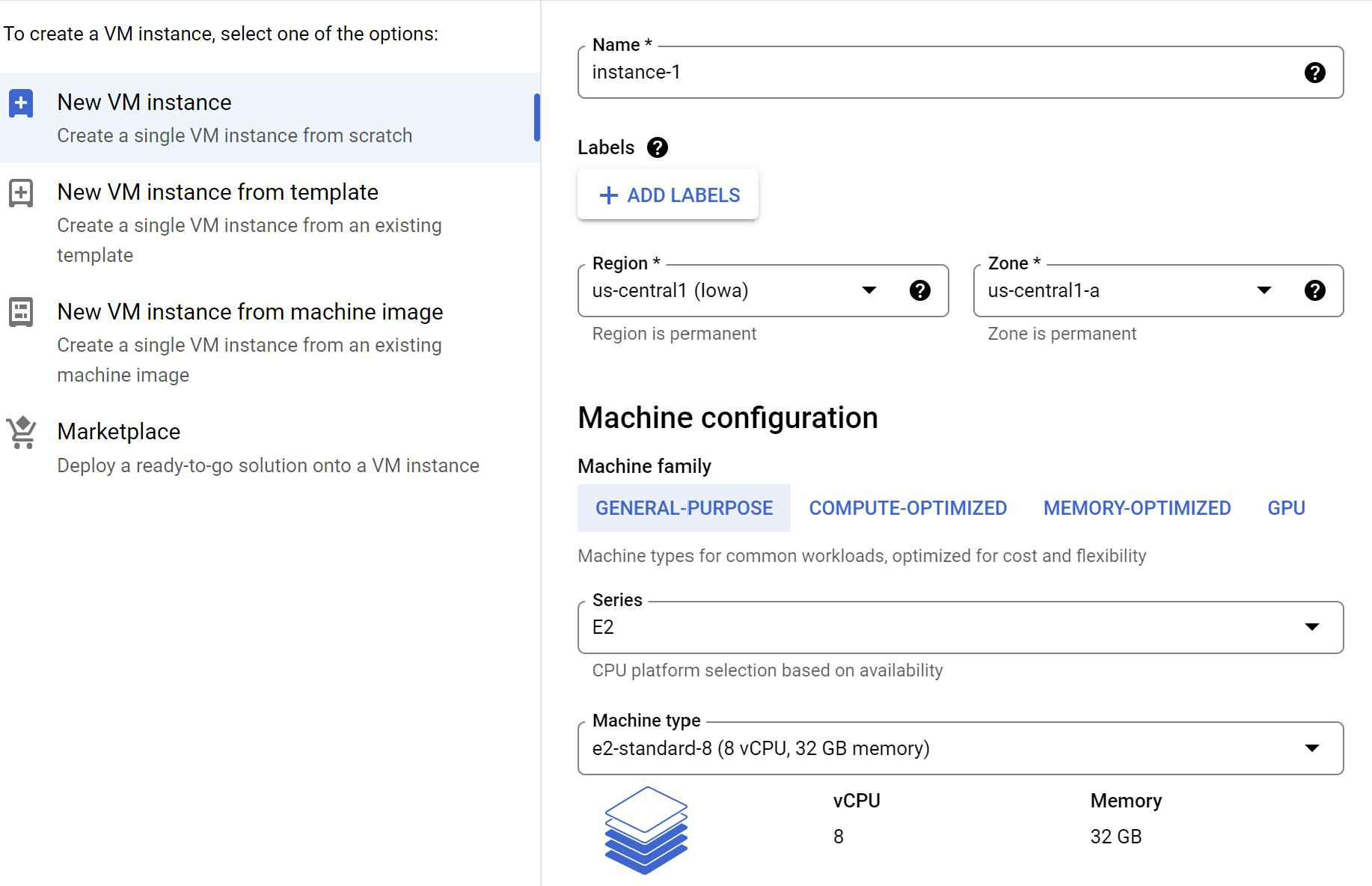Expand the Zone dropdown arrow

[1264, 290]
